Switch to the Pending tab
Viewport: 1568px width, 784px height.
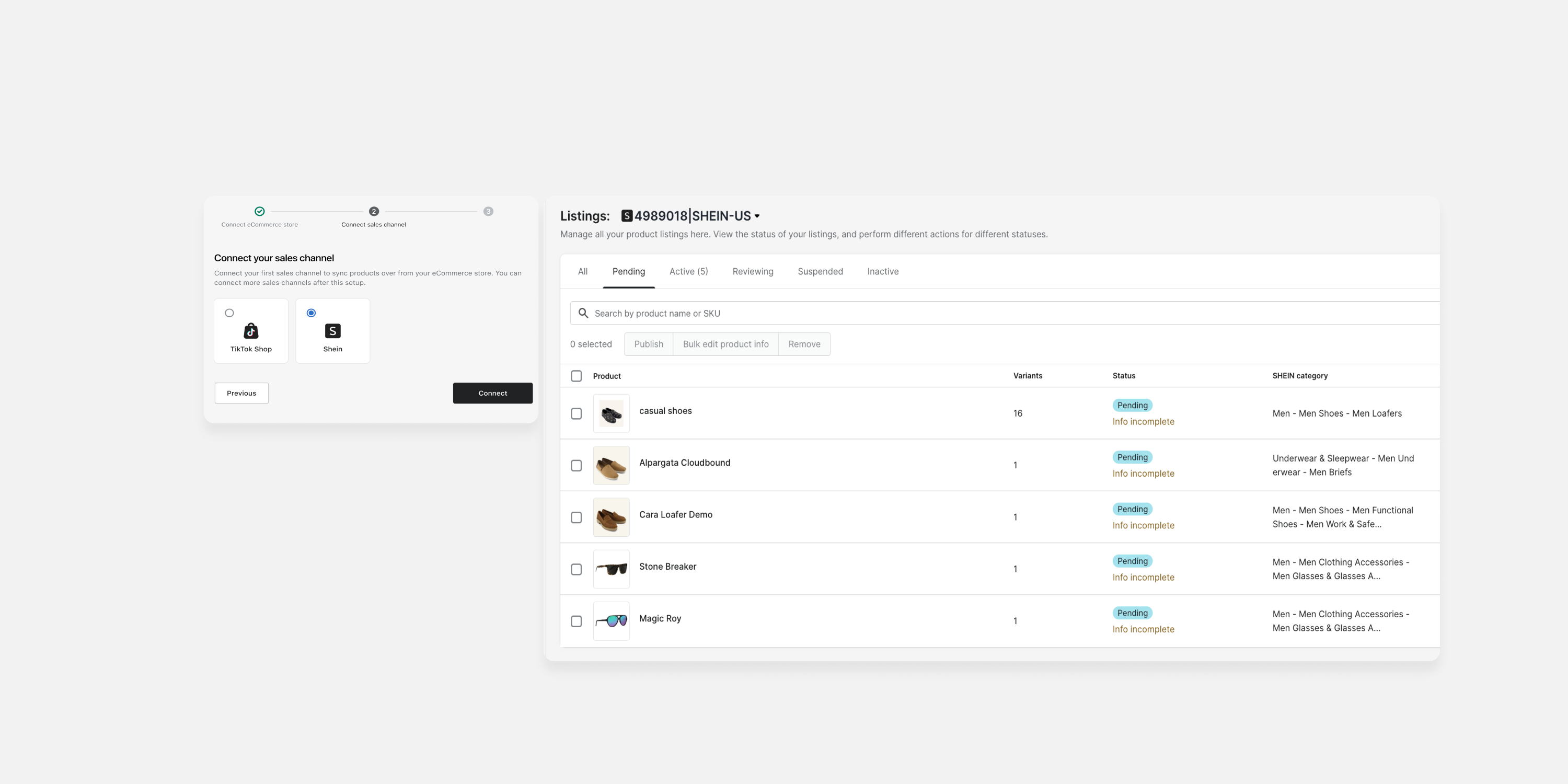click(x=629, y=271)
